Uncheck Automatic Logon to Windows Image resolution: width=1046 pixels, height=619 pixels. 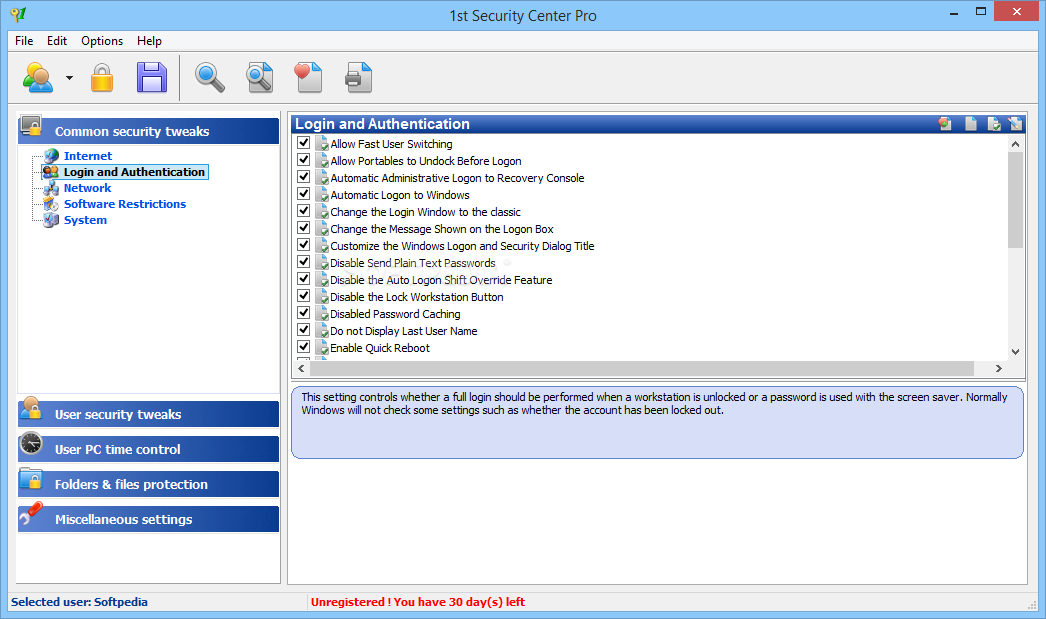pyautogui.click(x=304, y=194)
